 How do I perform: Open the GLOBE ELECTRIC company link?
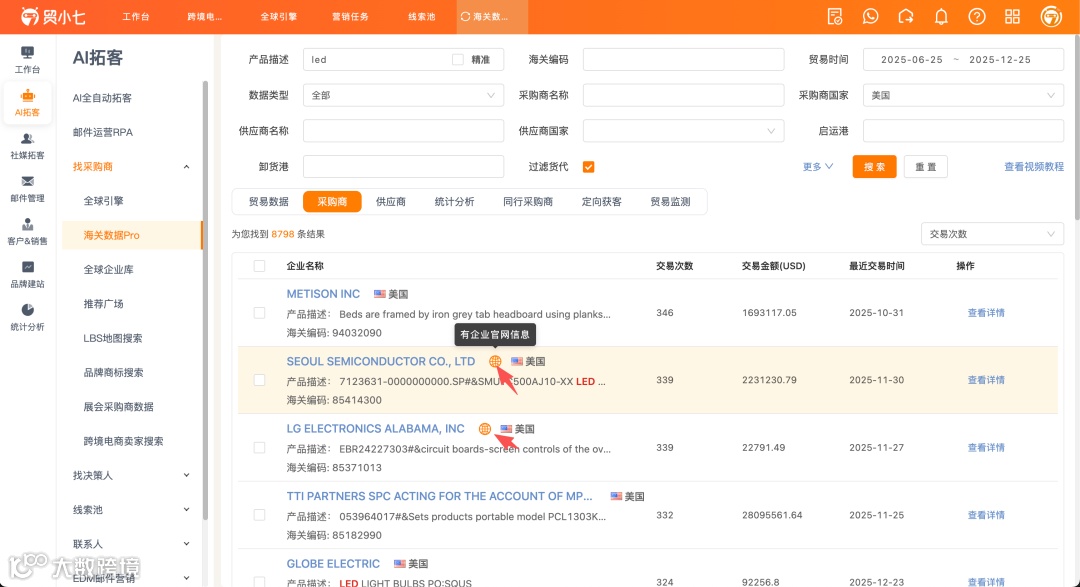tap(333, 564)
